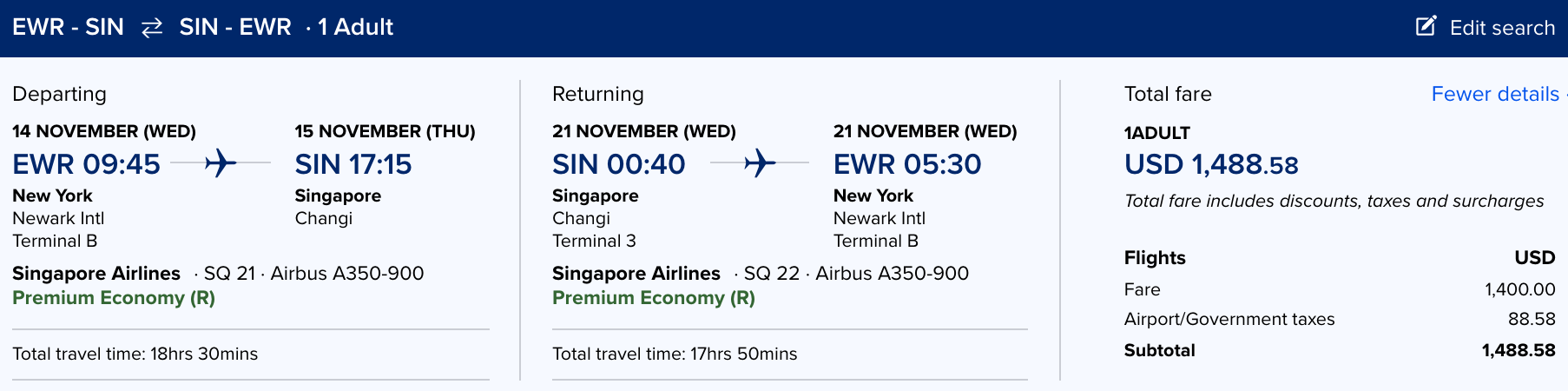Select the SIN 00:40 return departure
The image size is (1568, 391).
click(618, 164)
